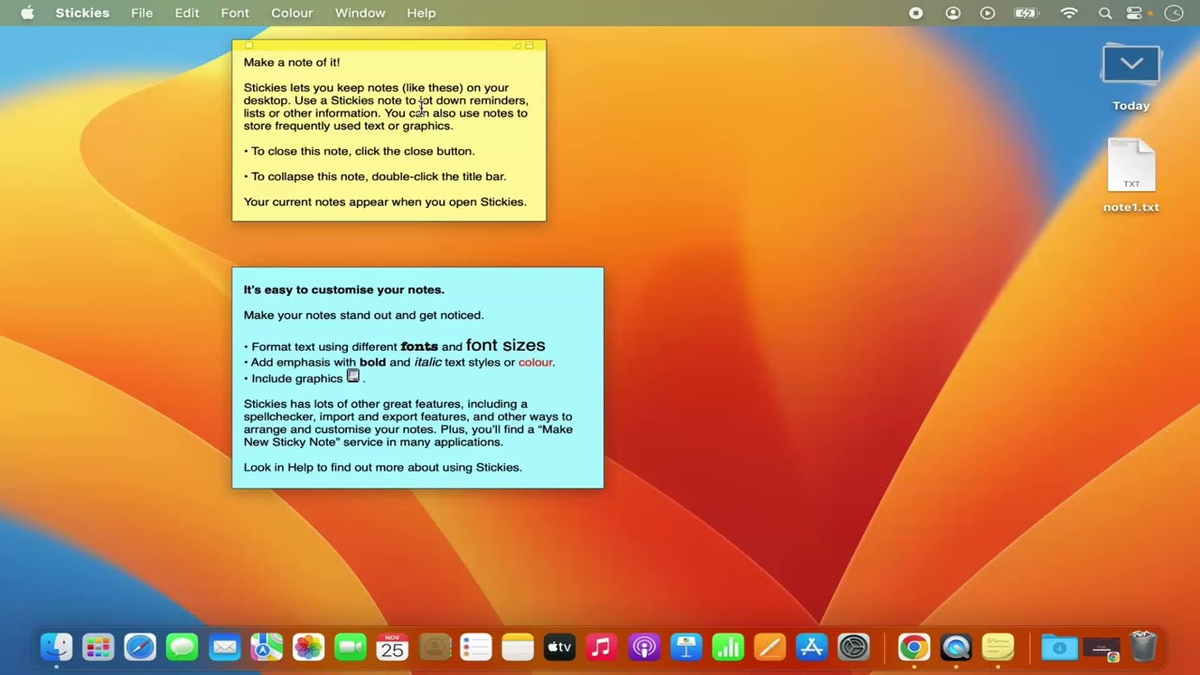Open Messages from the Dock
The width and height of the screenshot is (1200, 675).
182,647
